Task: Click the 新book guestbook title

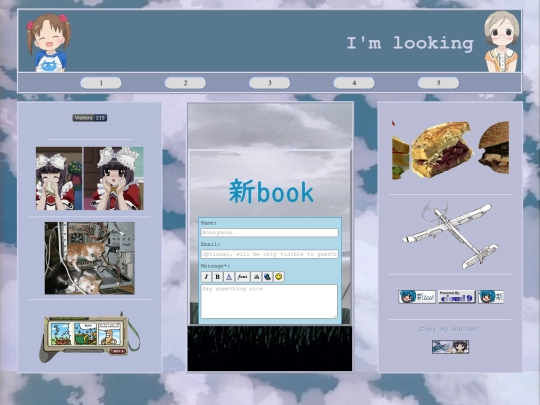Action: coord(271,191)
